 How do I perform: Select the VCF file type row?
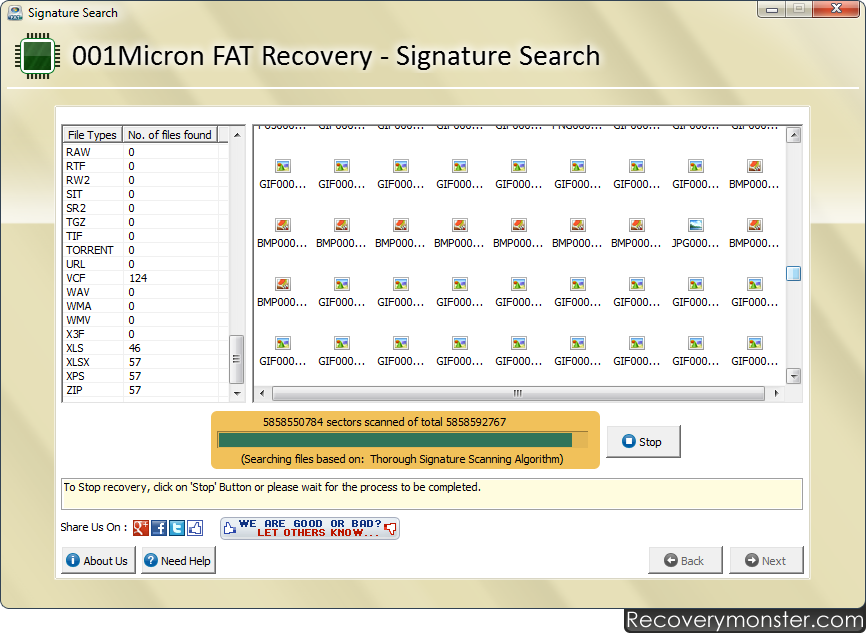point(146,278)
